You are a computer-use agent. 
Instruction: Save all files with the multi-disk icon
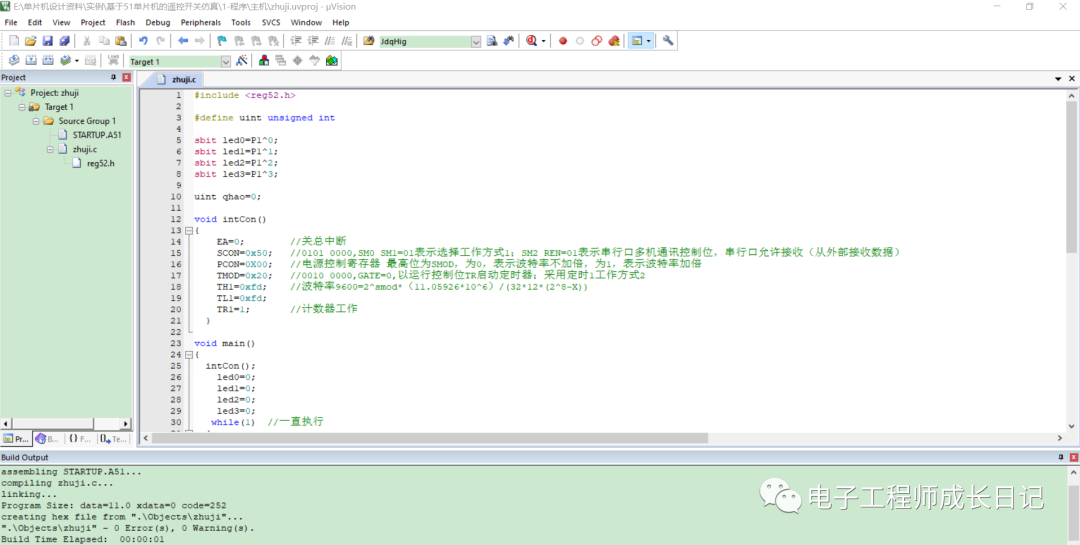(64, 41)
